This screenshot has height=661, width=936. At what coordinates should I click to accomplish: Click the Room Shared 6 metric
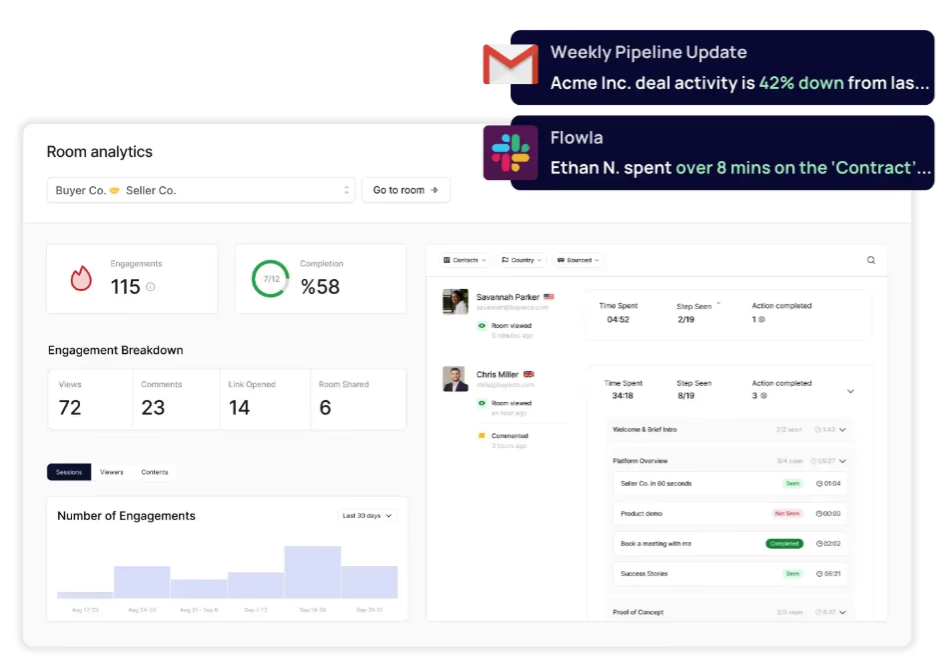[358, 399]
